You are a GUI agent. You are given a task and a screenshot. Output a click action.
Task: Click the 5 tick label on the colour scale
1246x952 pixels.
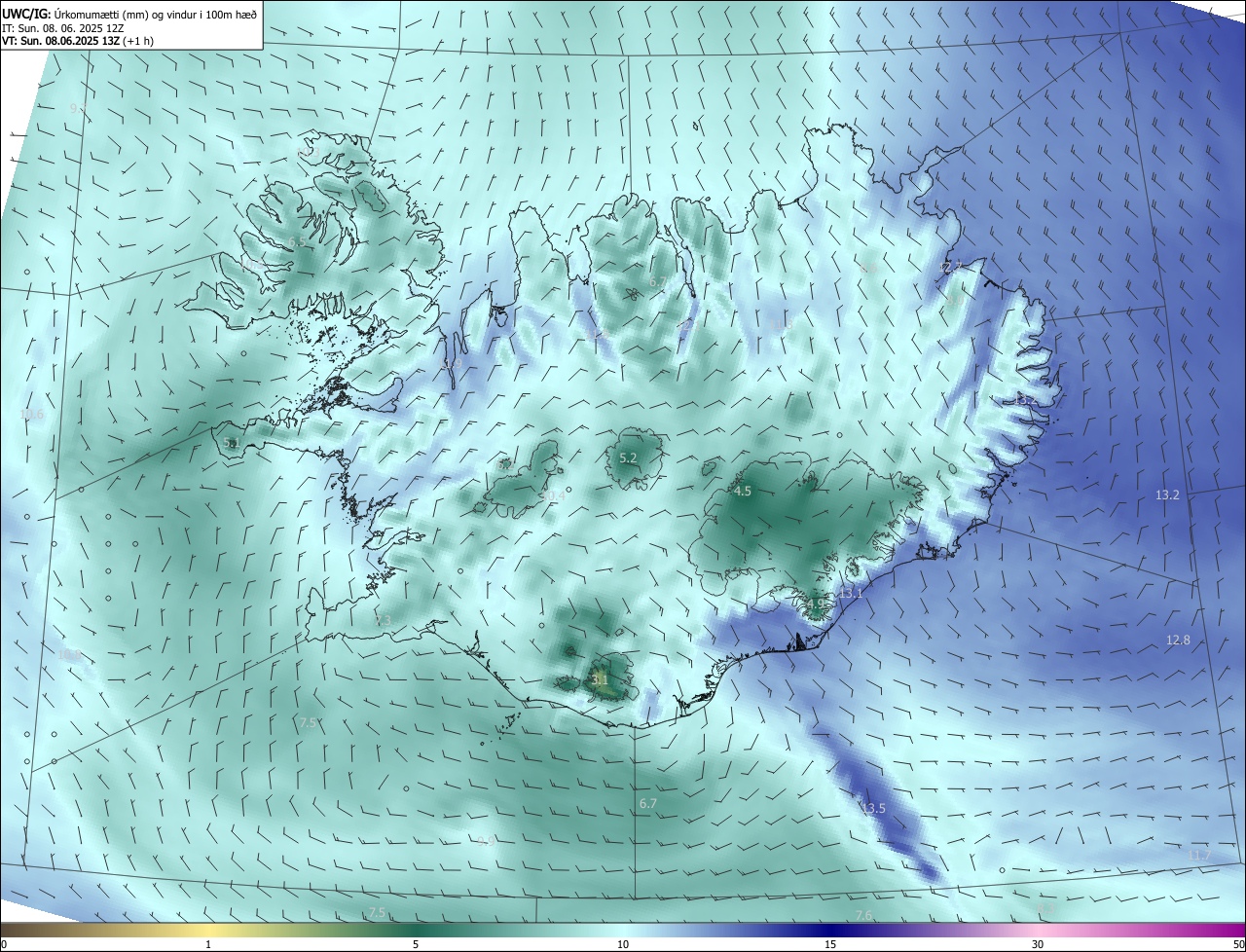click(416, 944)
